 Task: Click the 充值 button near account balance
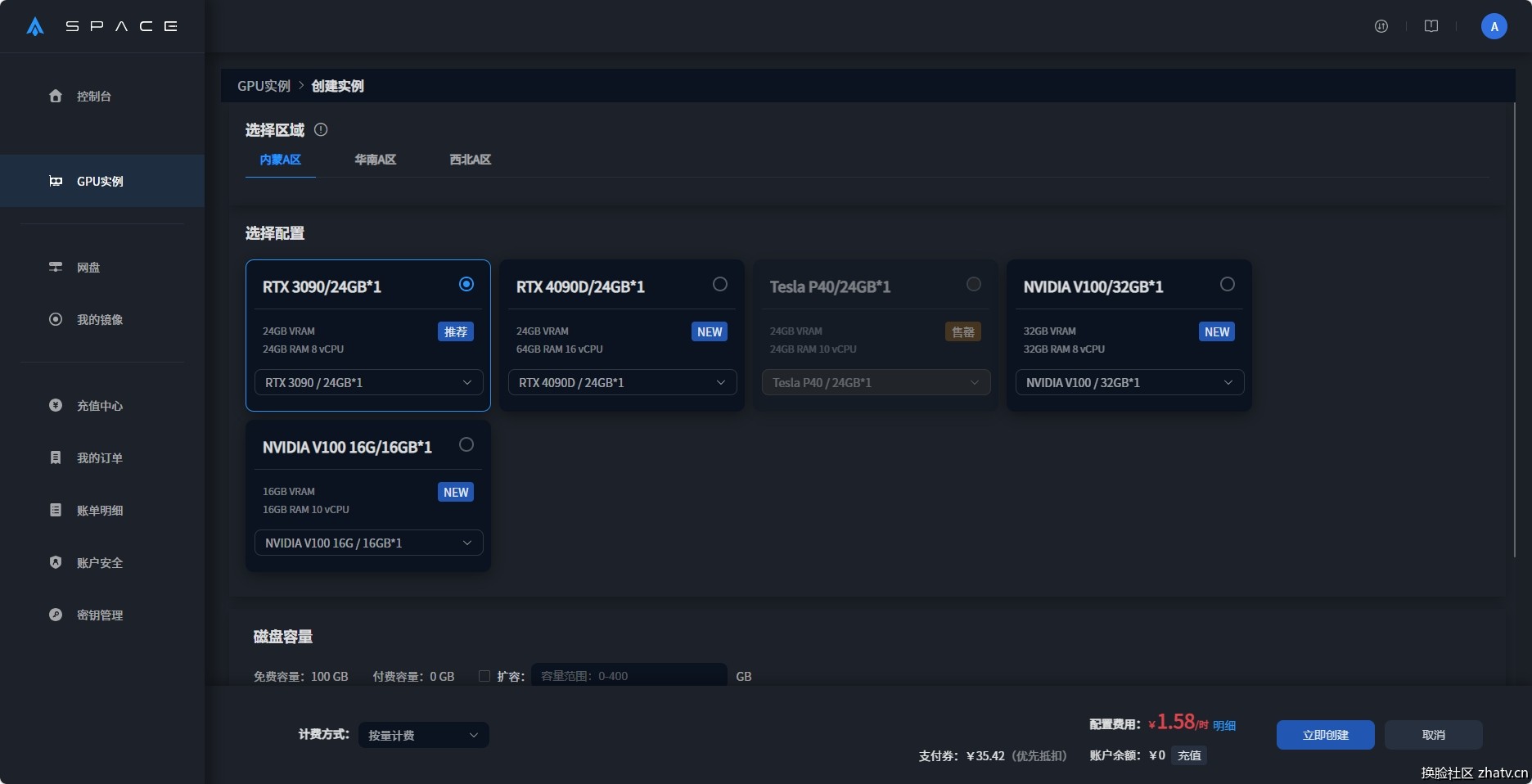tap(1189, 755)
